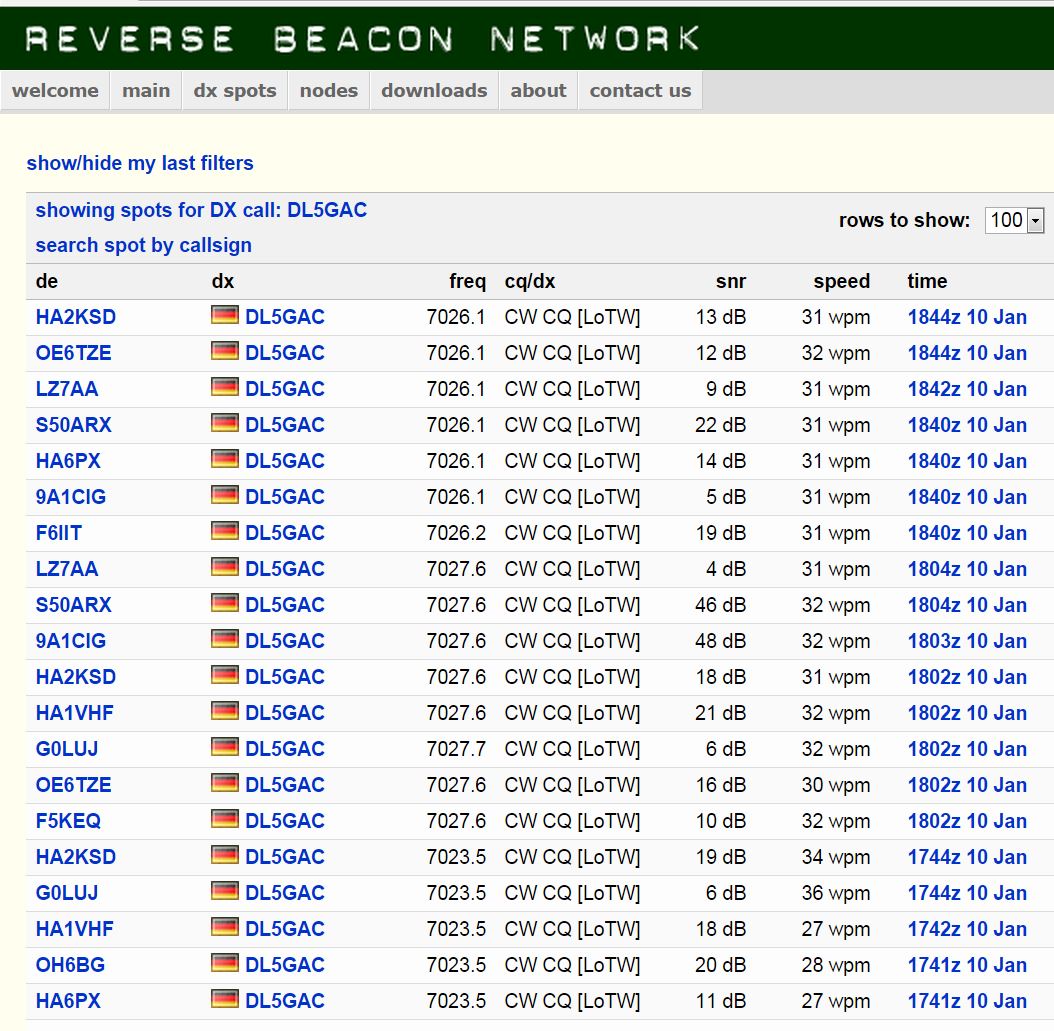Open spotter 9A1CIG in the 1803z row
Image resolution: width=1054 pixels, height=1031 pixels.
pyautogui.click(x=71, y=641)
